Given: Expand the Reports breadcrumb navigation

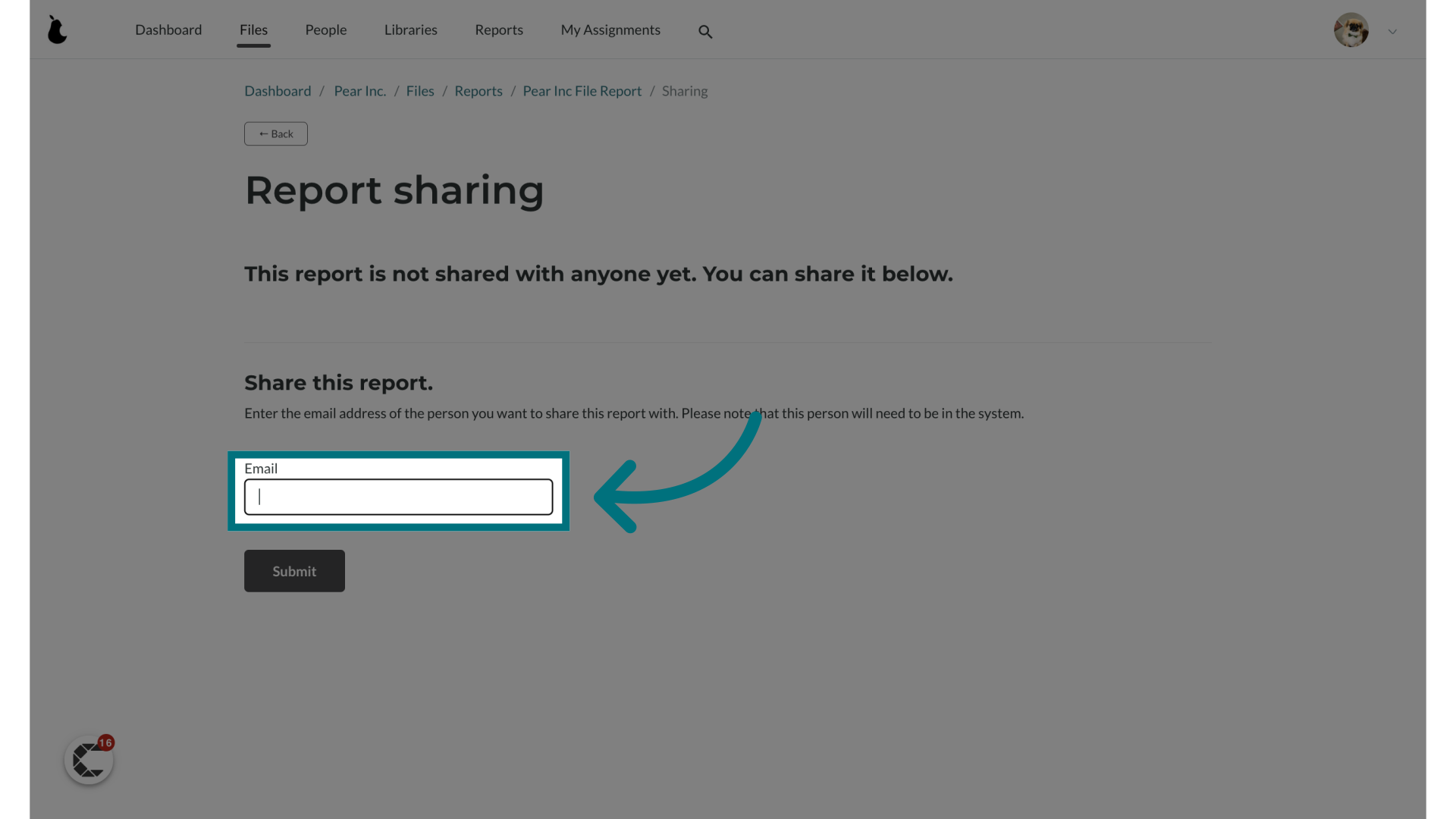Looking at the screenshot, I should point(478,91).
